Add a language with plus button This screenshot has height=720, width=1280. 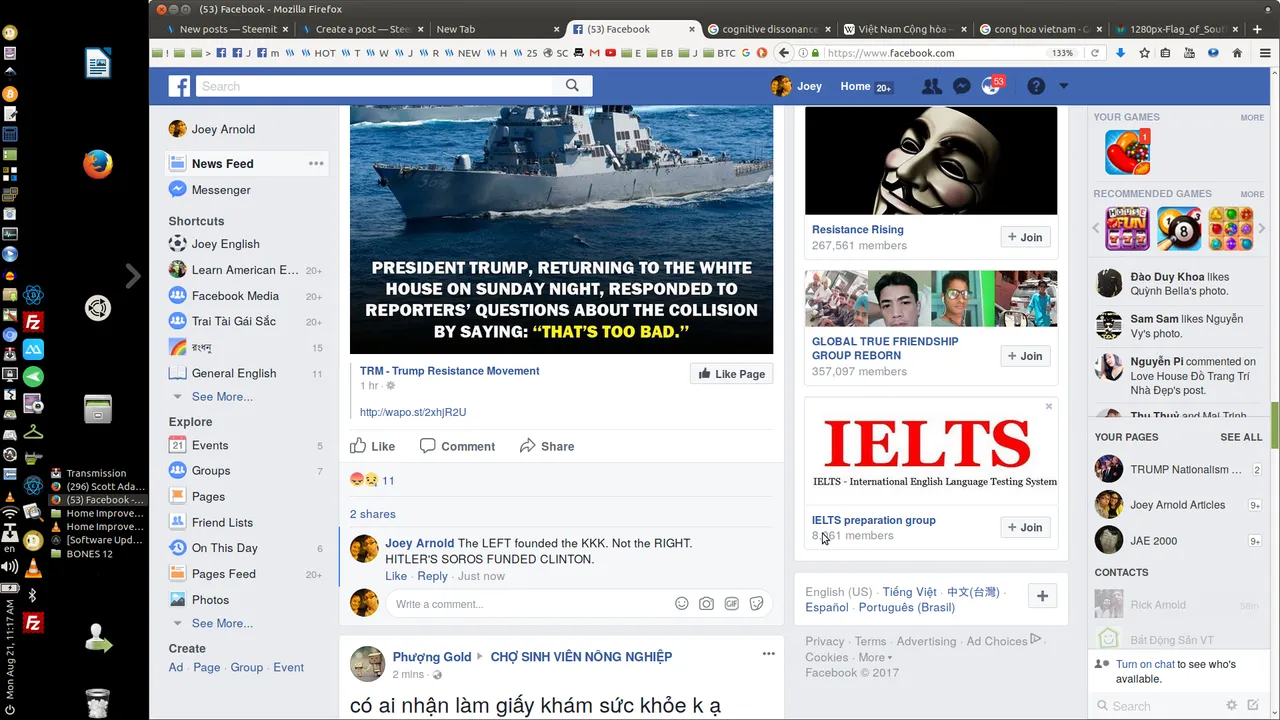click(x=1042, y=596)
